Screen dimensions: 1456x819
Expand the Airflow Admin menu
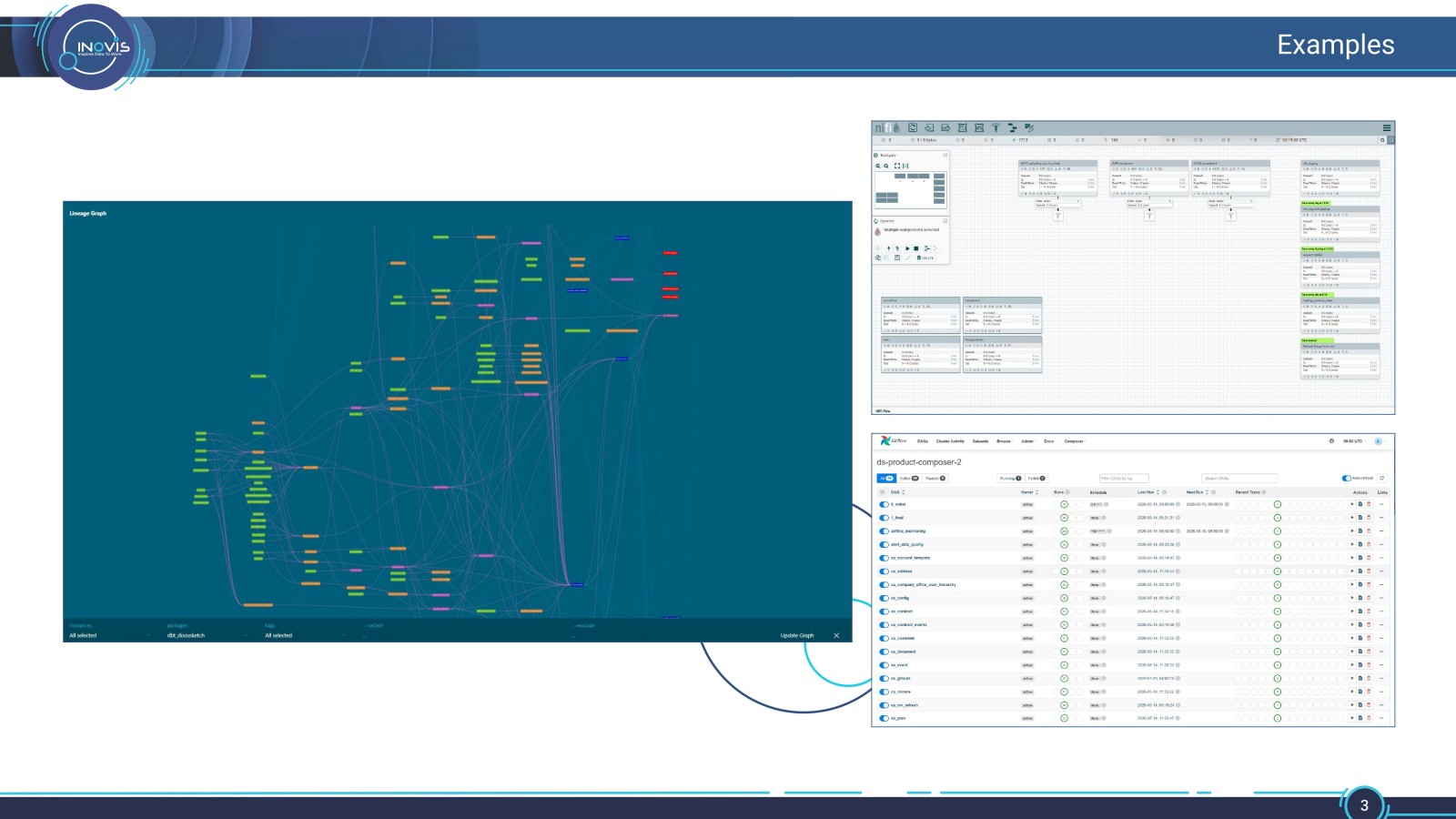(1027, 441)
